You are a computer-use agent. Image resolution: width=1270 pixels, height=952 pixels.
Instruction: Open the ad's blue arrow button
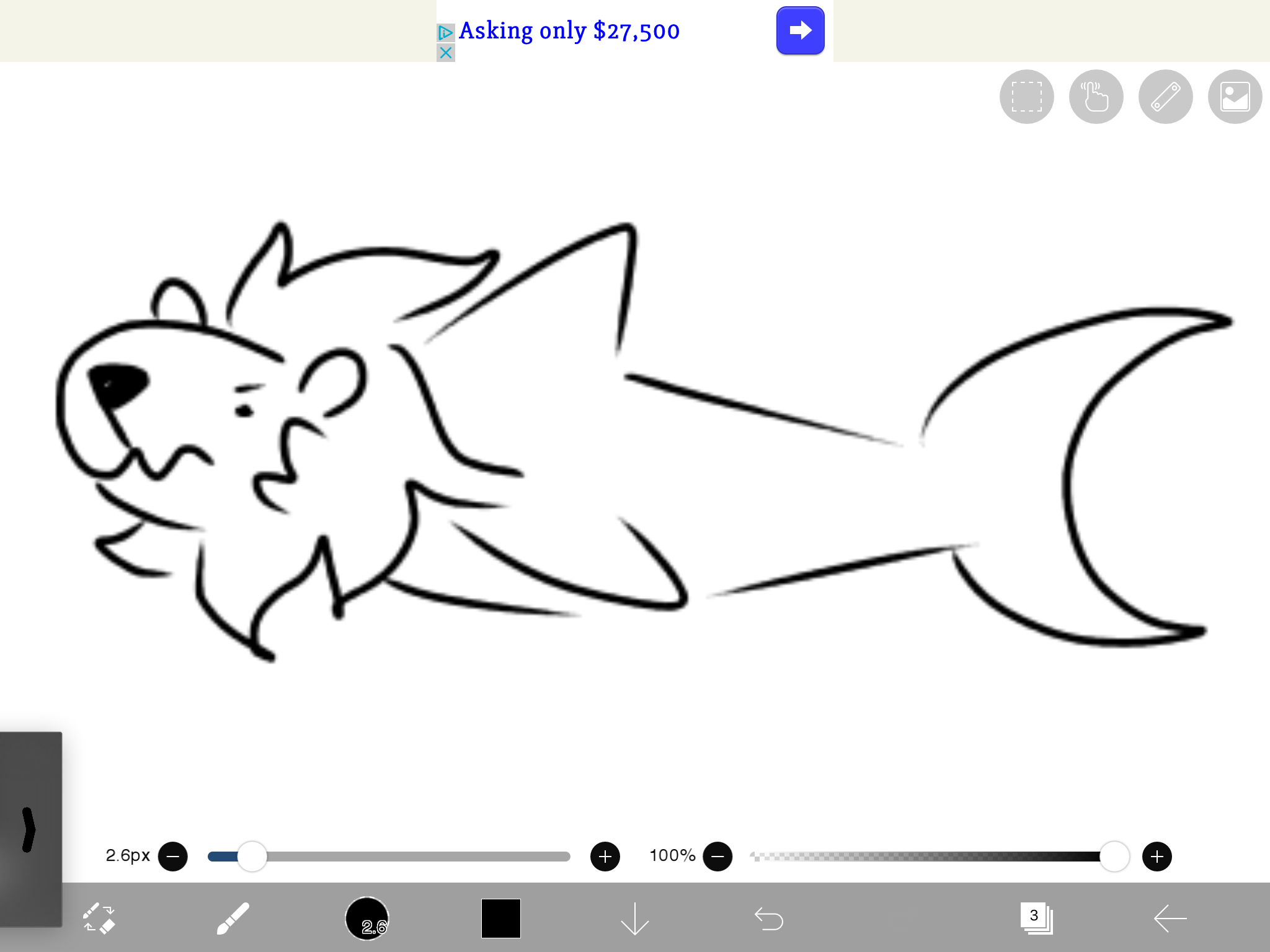800,30
